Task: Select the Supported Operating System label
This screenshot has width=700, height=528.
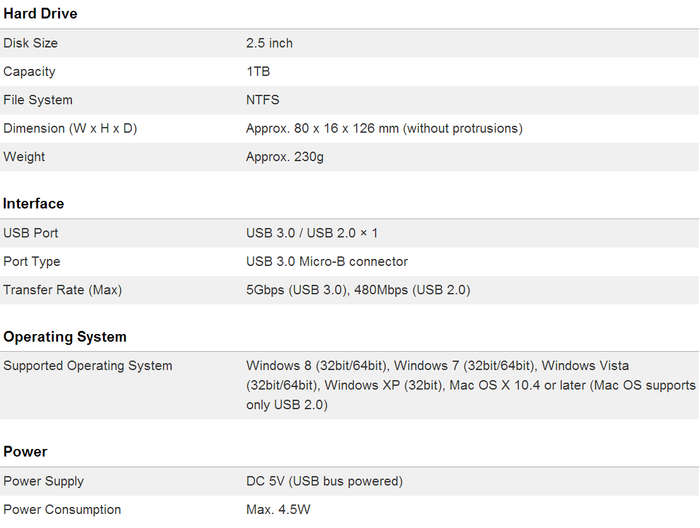Action: click(88, 366)
